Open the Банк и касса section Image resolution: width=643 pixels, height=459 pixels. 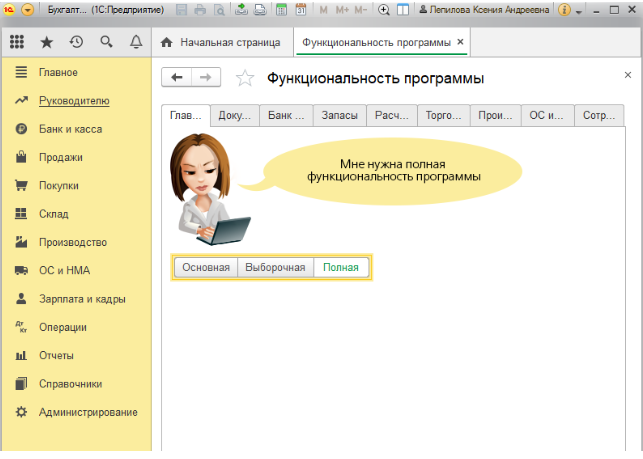click(x=71, y=129)
